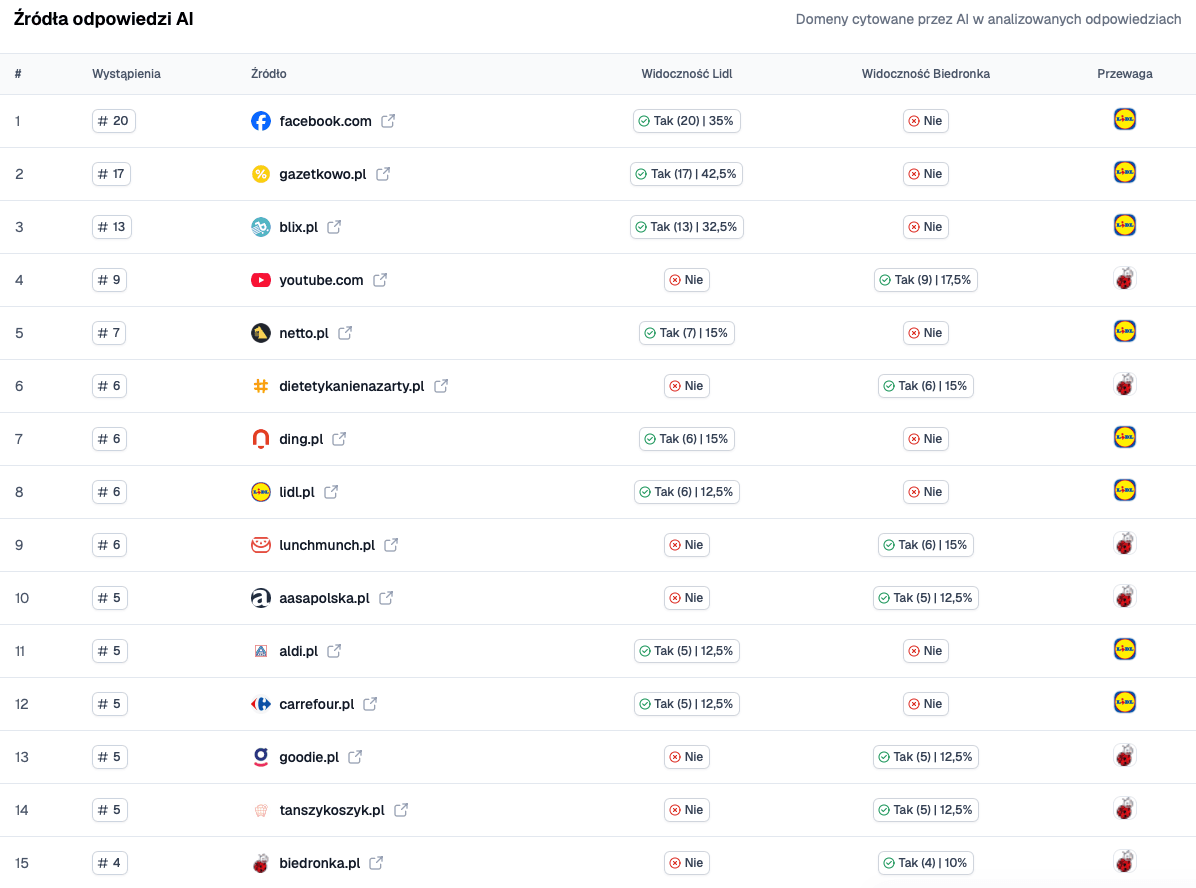Open external link icon next to aldi.pl
This screenshot has height=888, width=1196.
tap(334, 651)
